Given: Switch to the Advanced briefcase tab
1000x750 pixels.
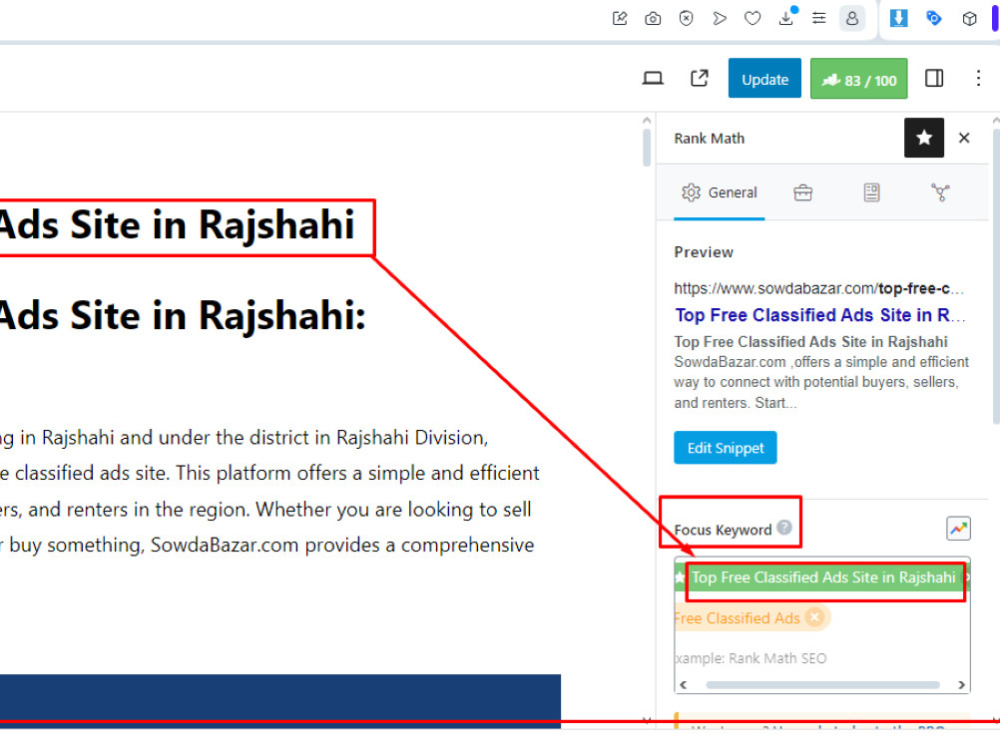Looking at the screenshot, I should [x=803, y=193].
